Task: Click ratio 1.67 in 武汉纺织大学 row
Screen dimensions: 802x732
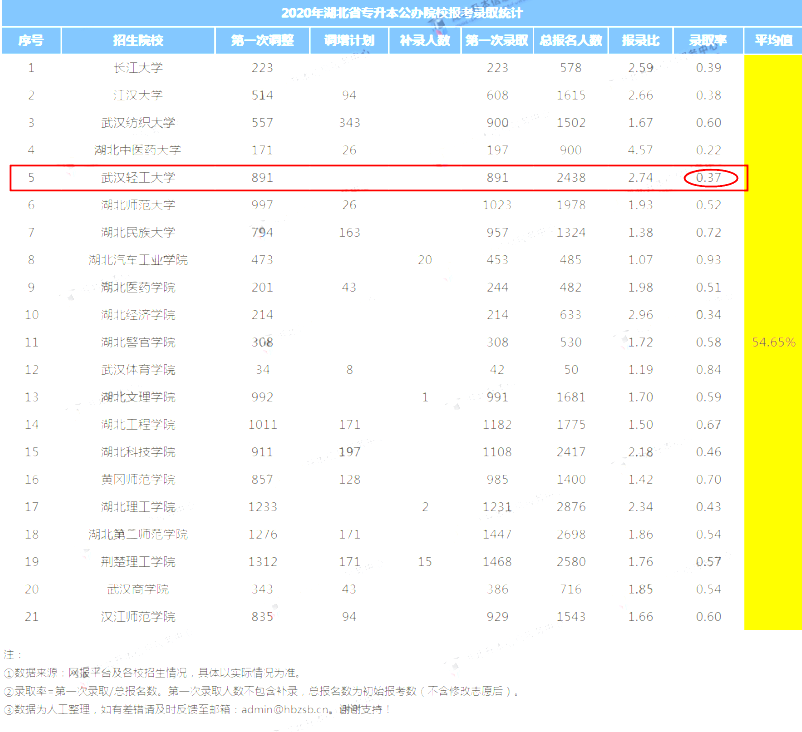Action: (x=640, y=123)
